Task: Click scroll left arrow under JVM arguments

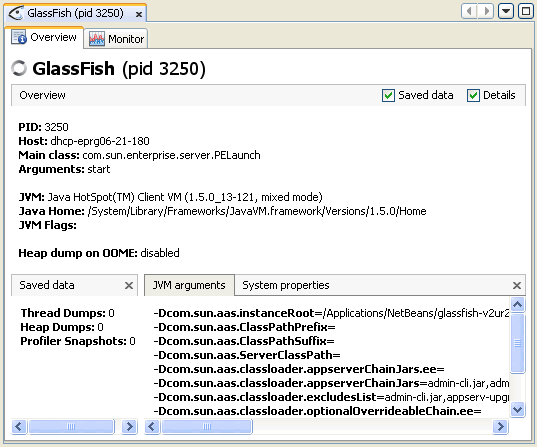Action: (x=152, y=426)
